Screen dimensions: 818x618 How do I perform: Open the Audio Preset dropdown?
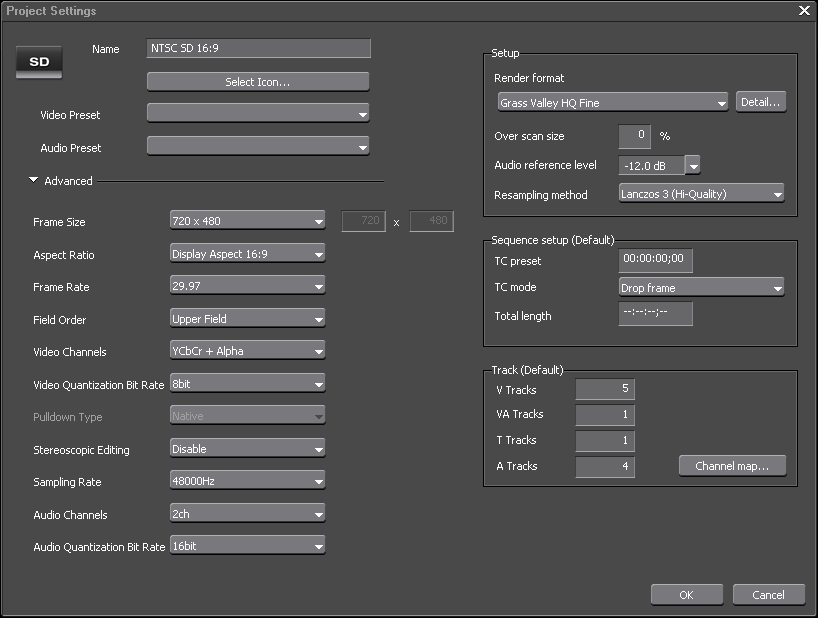pos(258,147)
